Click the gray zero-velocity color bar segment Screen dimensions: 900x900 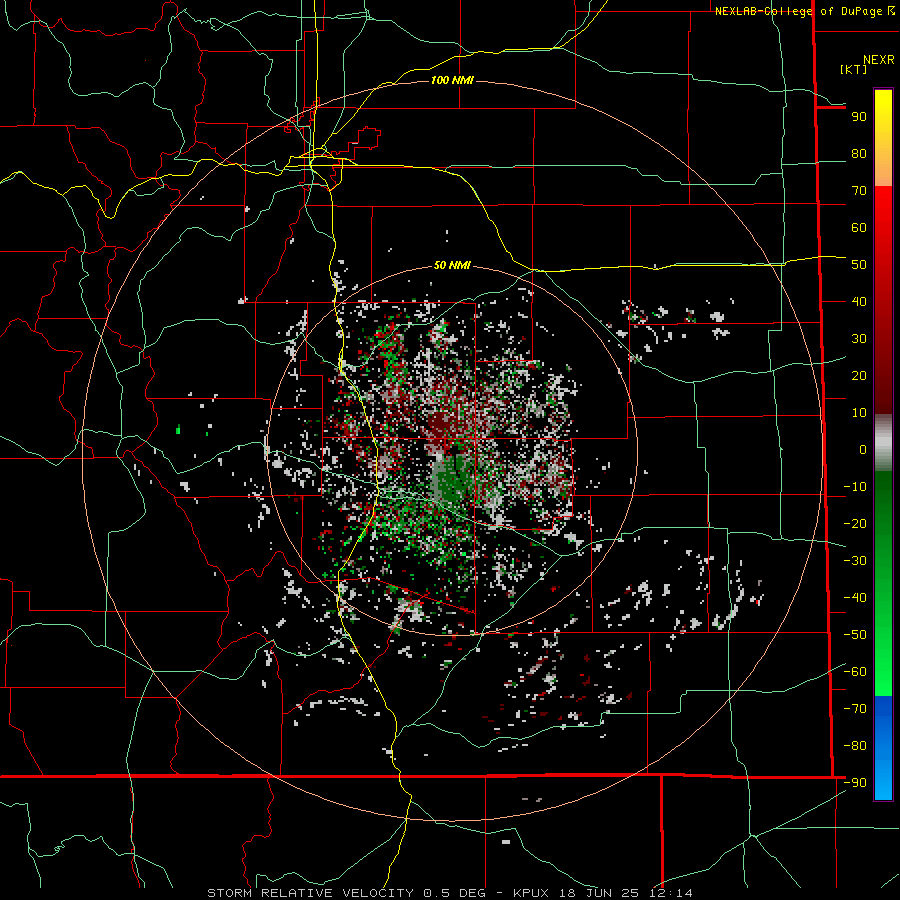tap(883, 443)
